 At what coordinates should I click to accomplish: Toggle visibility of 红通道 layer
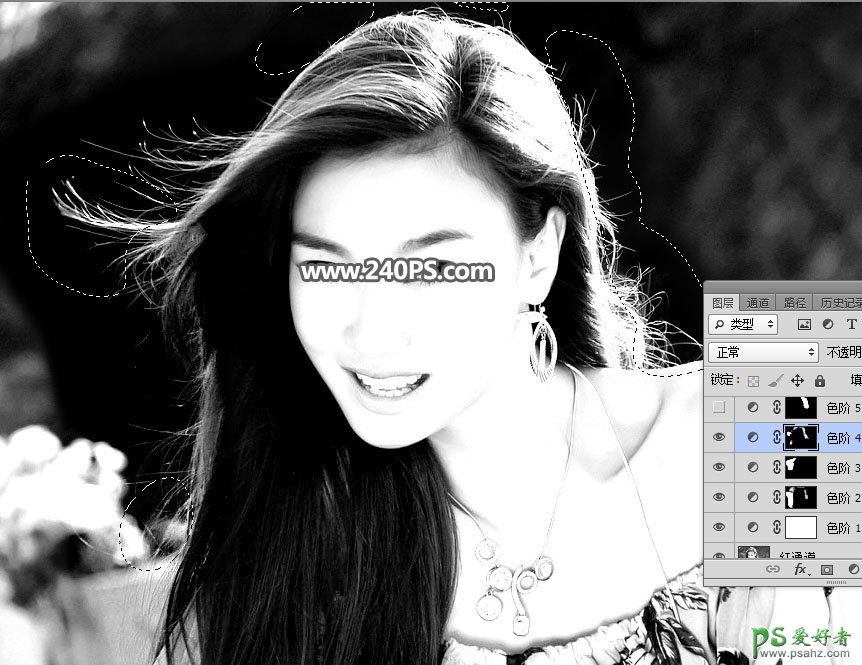(719, 554)
